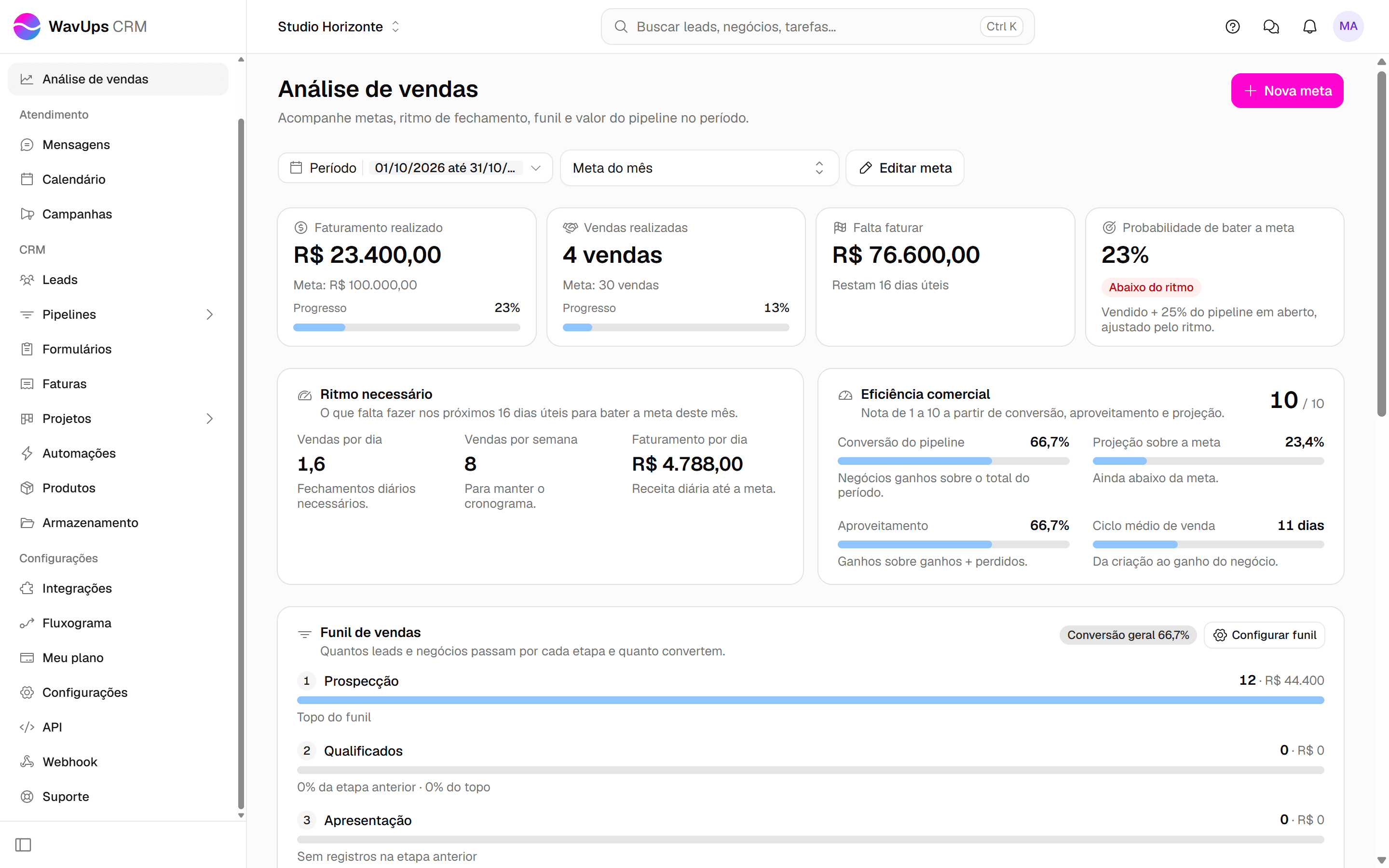Viewport: 1389px width, 868px height.
Task: Click the Abaixo do ritmo status tag
Action: pyautogui.click(x=1151, y=287)
